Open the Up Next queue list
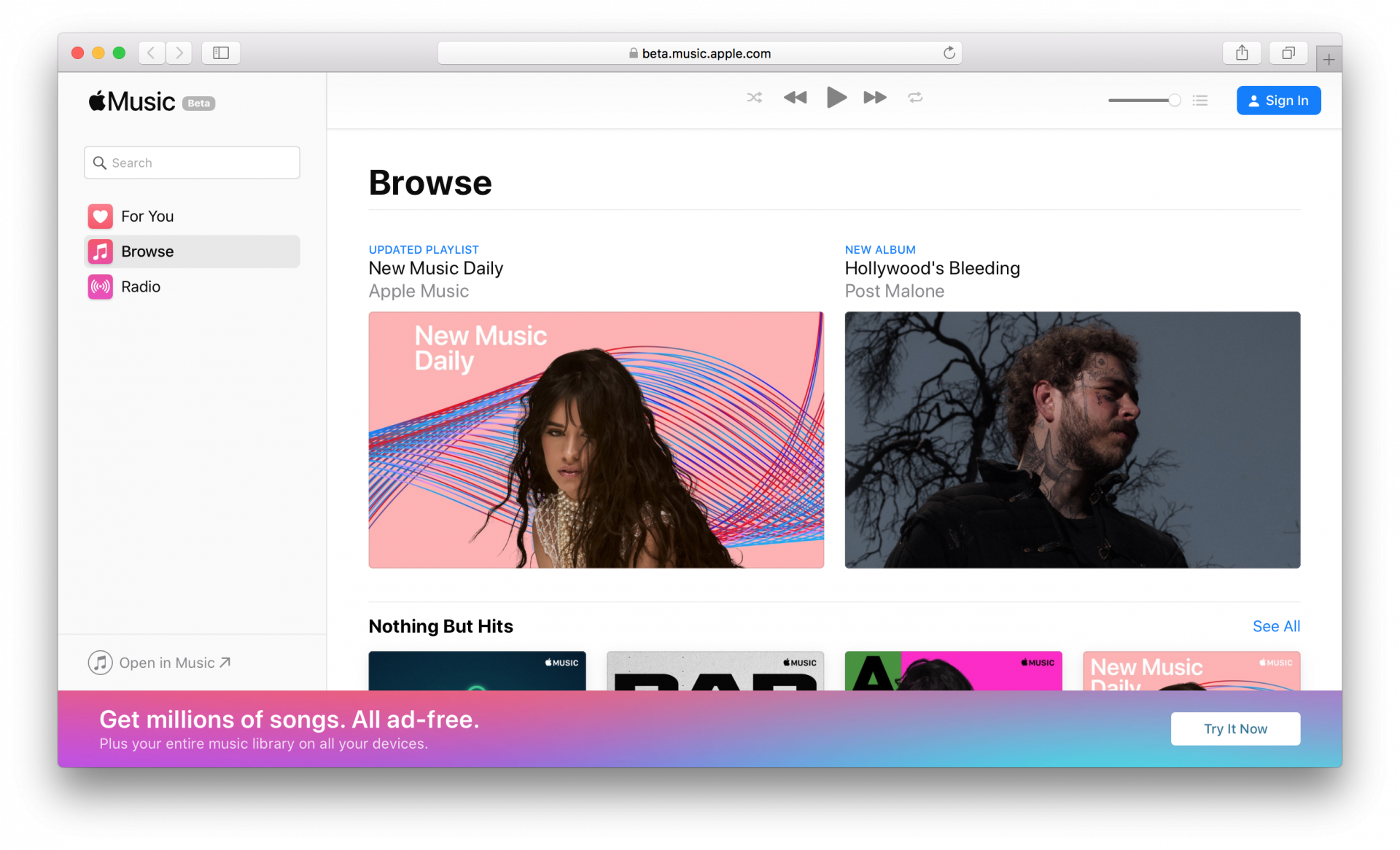Image resolution: width=1400 pixels, height=850 pixels. pyautogui.click(x=1200, y=101)
